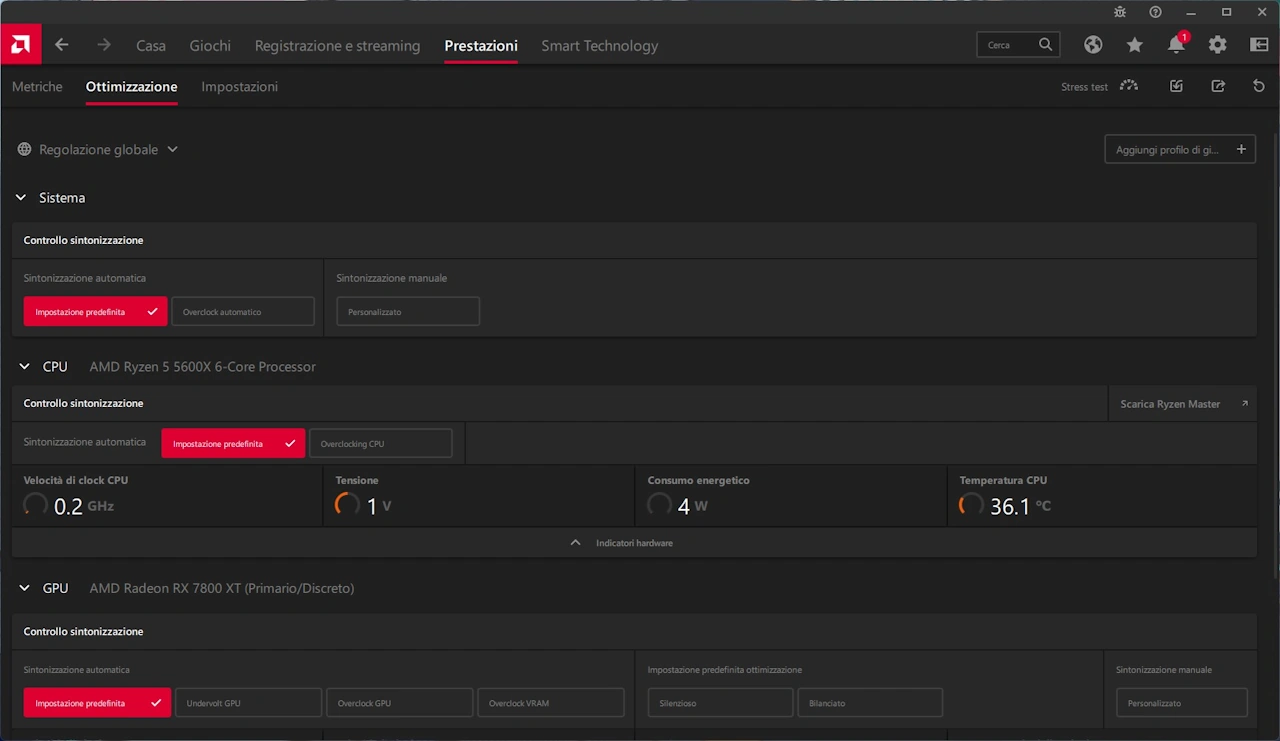The width and height of the screenshot is (1280, 741).
Task: Click AMD Radeon RX 7800 XT name
Action: pyautogui.click(x=222, y=588)
